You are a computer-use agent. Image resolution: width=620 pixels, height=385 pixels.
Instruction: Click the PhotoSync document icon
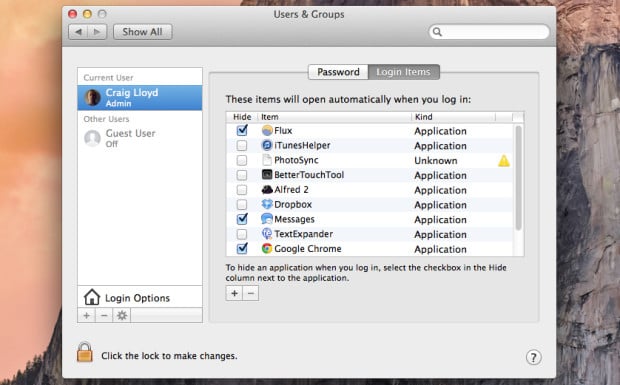coord(267,160)
